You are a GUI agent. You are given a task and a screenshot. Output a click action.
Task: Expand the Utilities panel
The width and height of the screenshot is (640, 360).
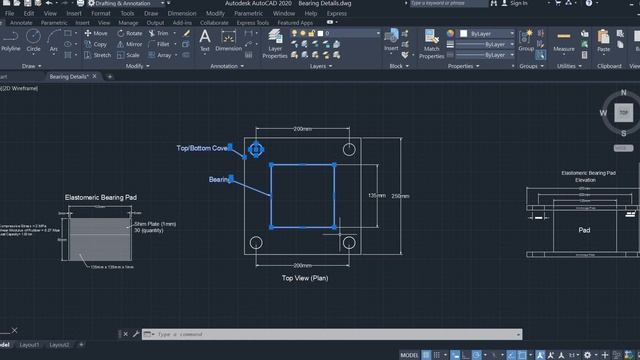569,66
